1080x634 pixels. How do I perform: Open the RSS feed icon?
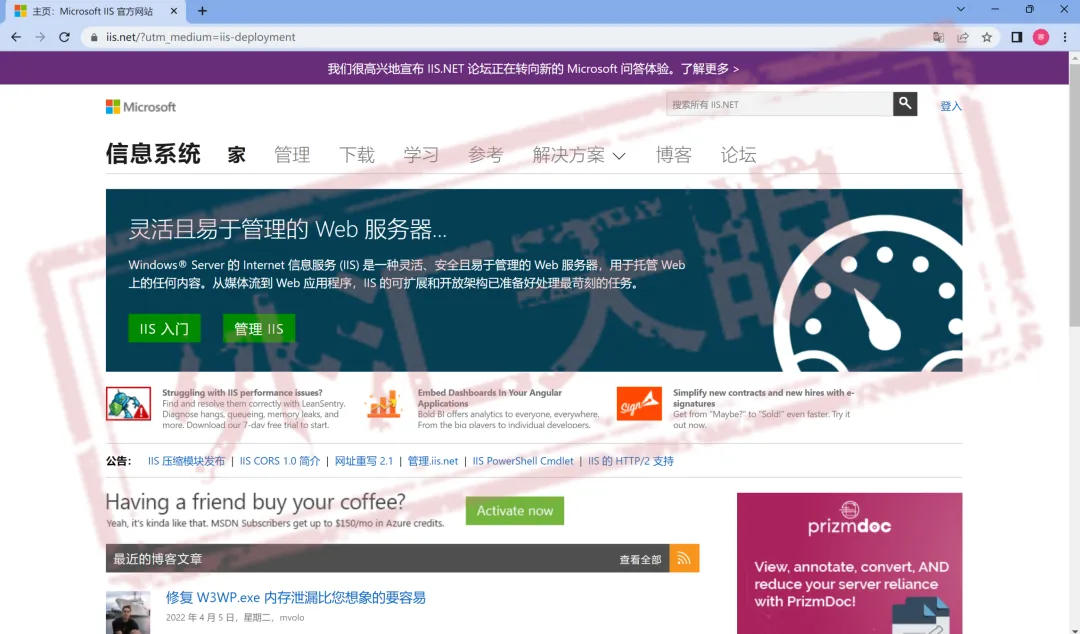point(684,558)
